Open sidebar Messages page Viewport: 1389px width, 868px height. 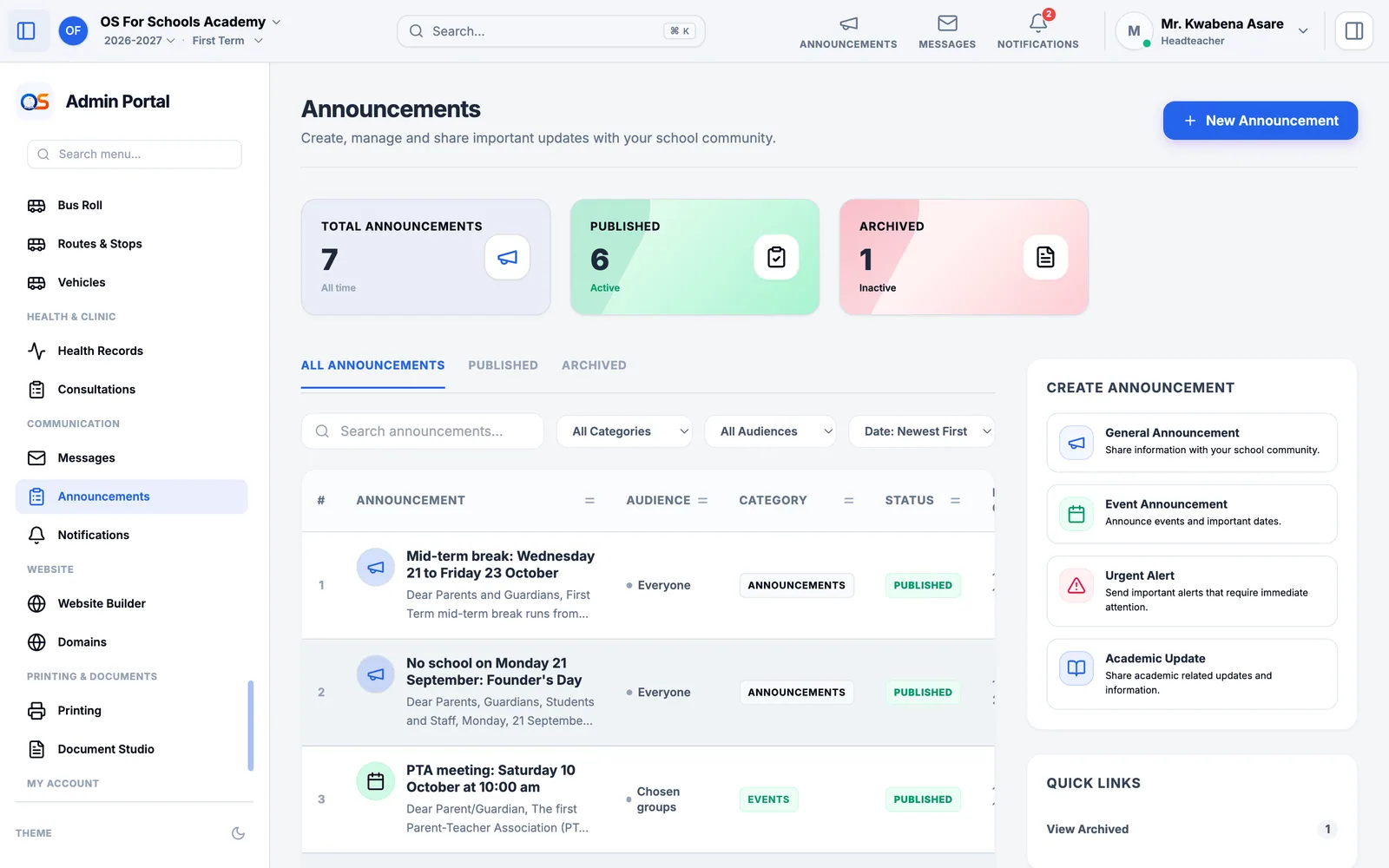[x=132, y=458]
